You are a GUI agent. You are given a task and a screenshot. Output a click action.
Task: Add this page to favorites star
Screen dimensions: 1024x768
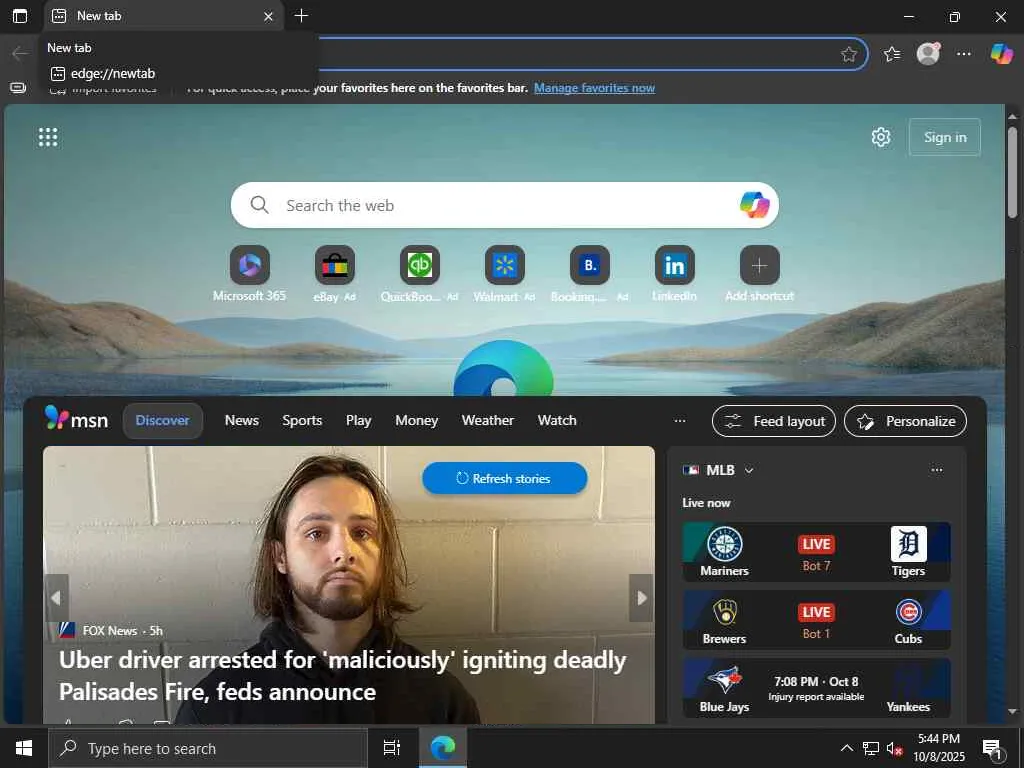(848, 54)
